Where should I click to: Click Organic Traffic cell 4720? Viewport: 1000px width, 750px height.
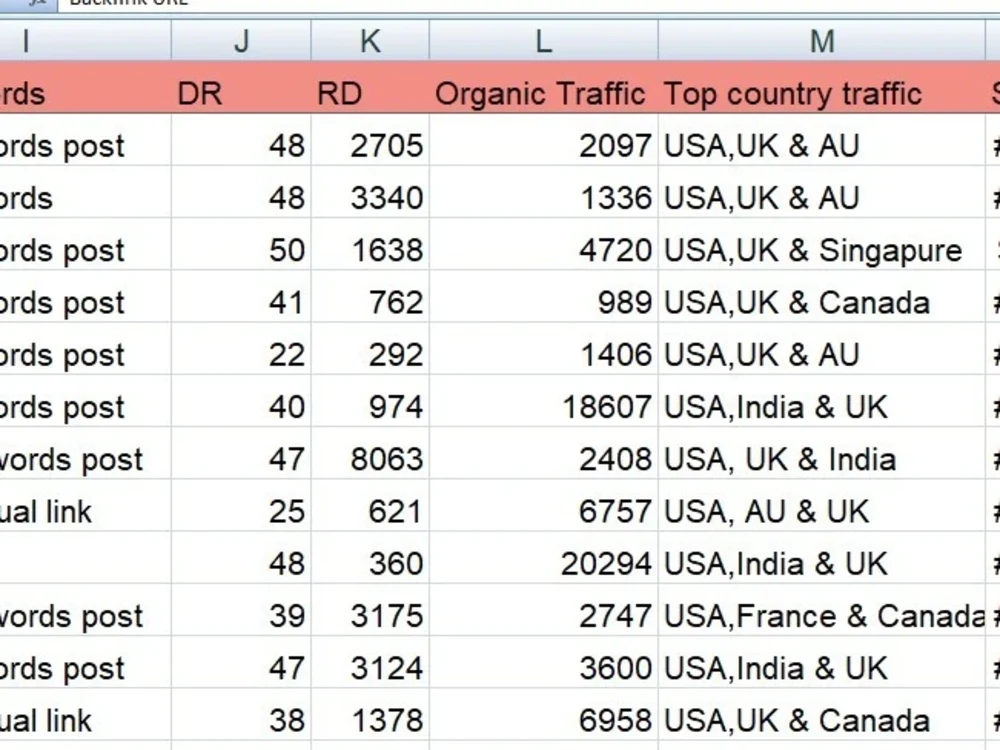tap(543, 246)
